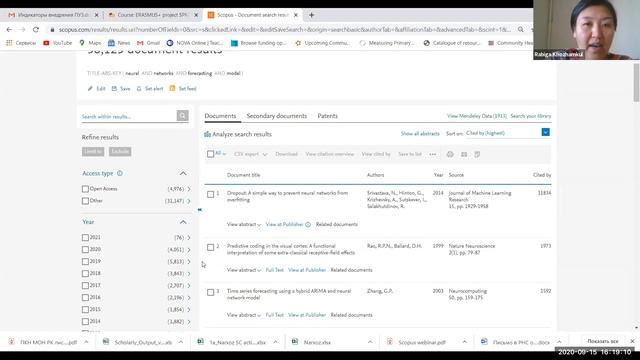The height and width of the screenshot is (360, 640).
Task: View at Publisher info icon for Dropout
Action: click(x=308, y=224)
